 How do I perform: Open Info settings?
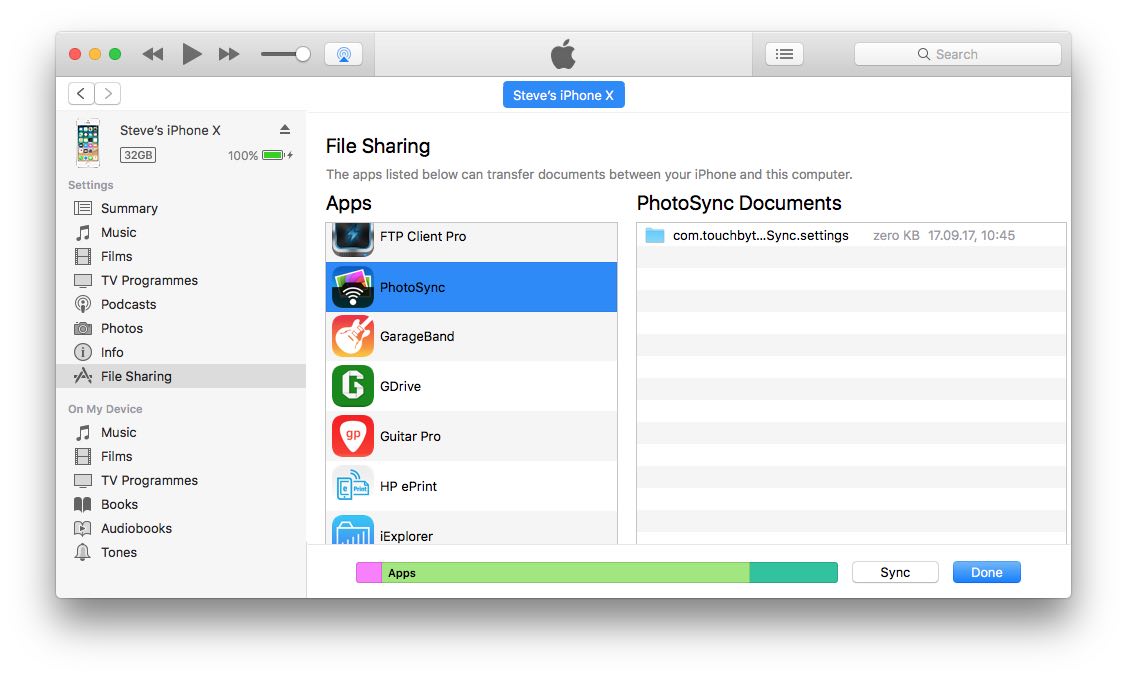coord(180,352)
